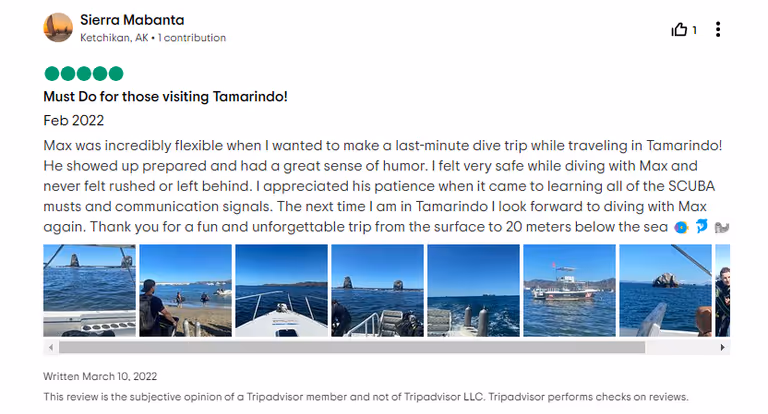View seventh photo of the rocky island
Screen dimensions: 768x414
click(665, 290)
